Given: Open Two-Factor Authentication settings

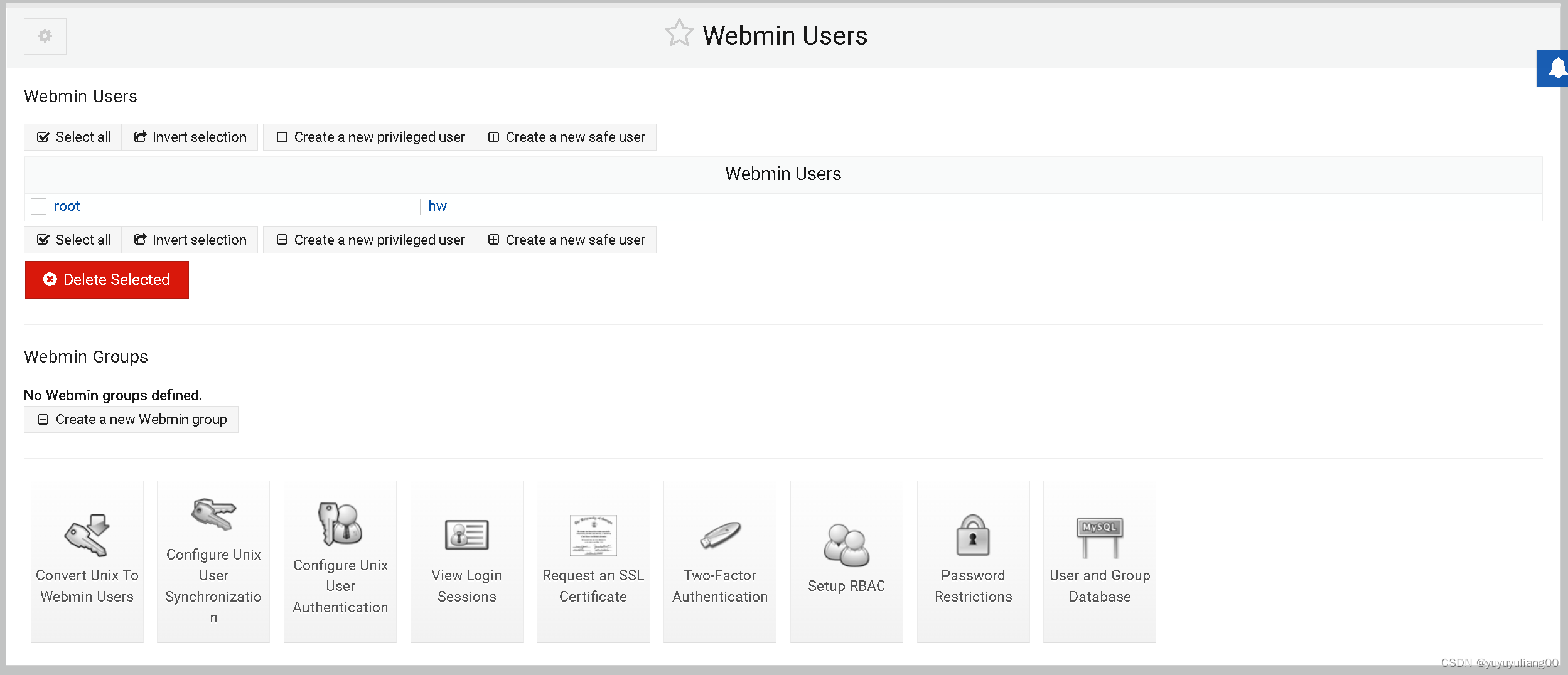Looking at the screenshot, I should click(719, 561).
